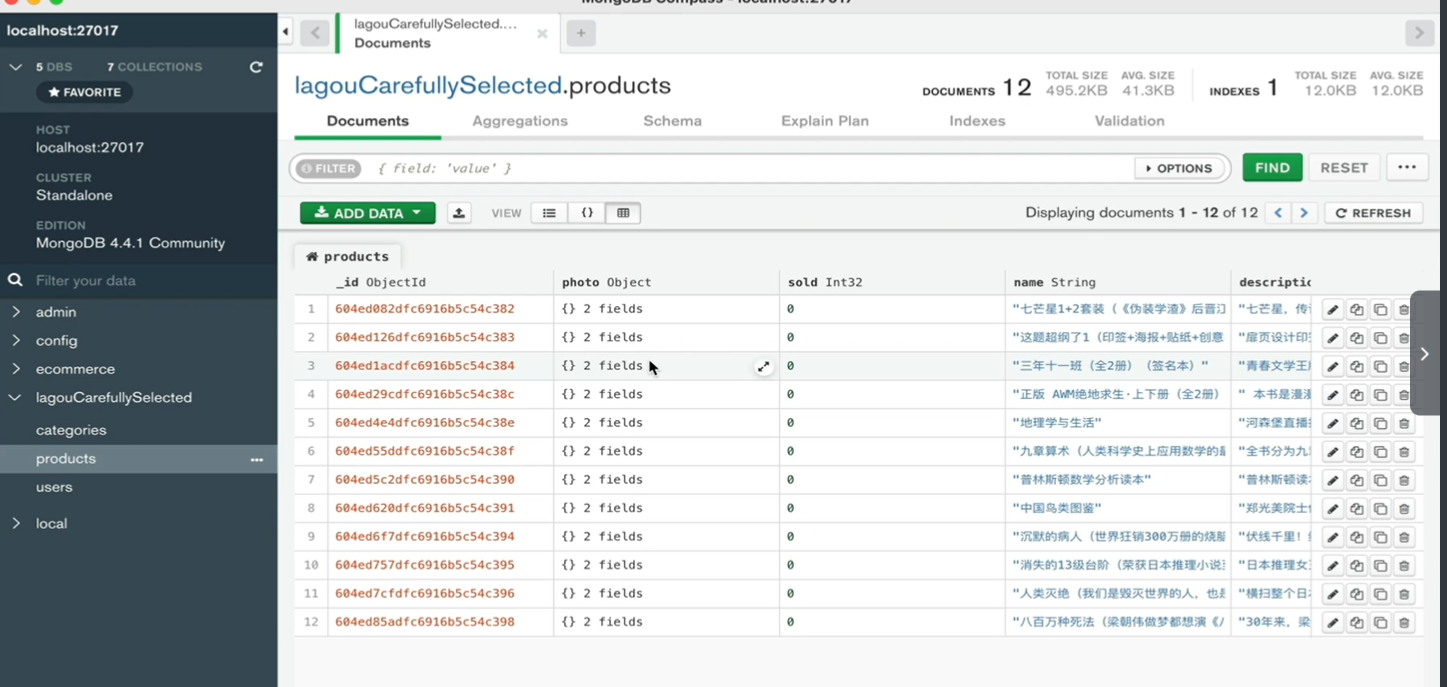Switch to JSON view
This screenshot has height=687, width=1447.
tap(587, 213)
